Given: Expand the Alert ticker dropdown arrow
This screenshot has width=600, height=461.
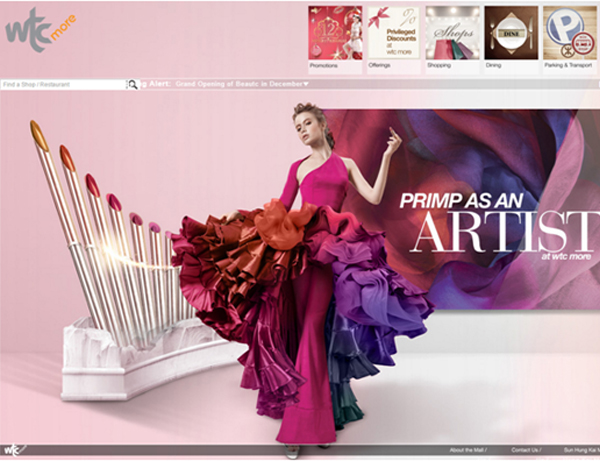Looking at the screenshot, I should click(306, 84).
